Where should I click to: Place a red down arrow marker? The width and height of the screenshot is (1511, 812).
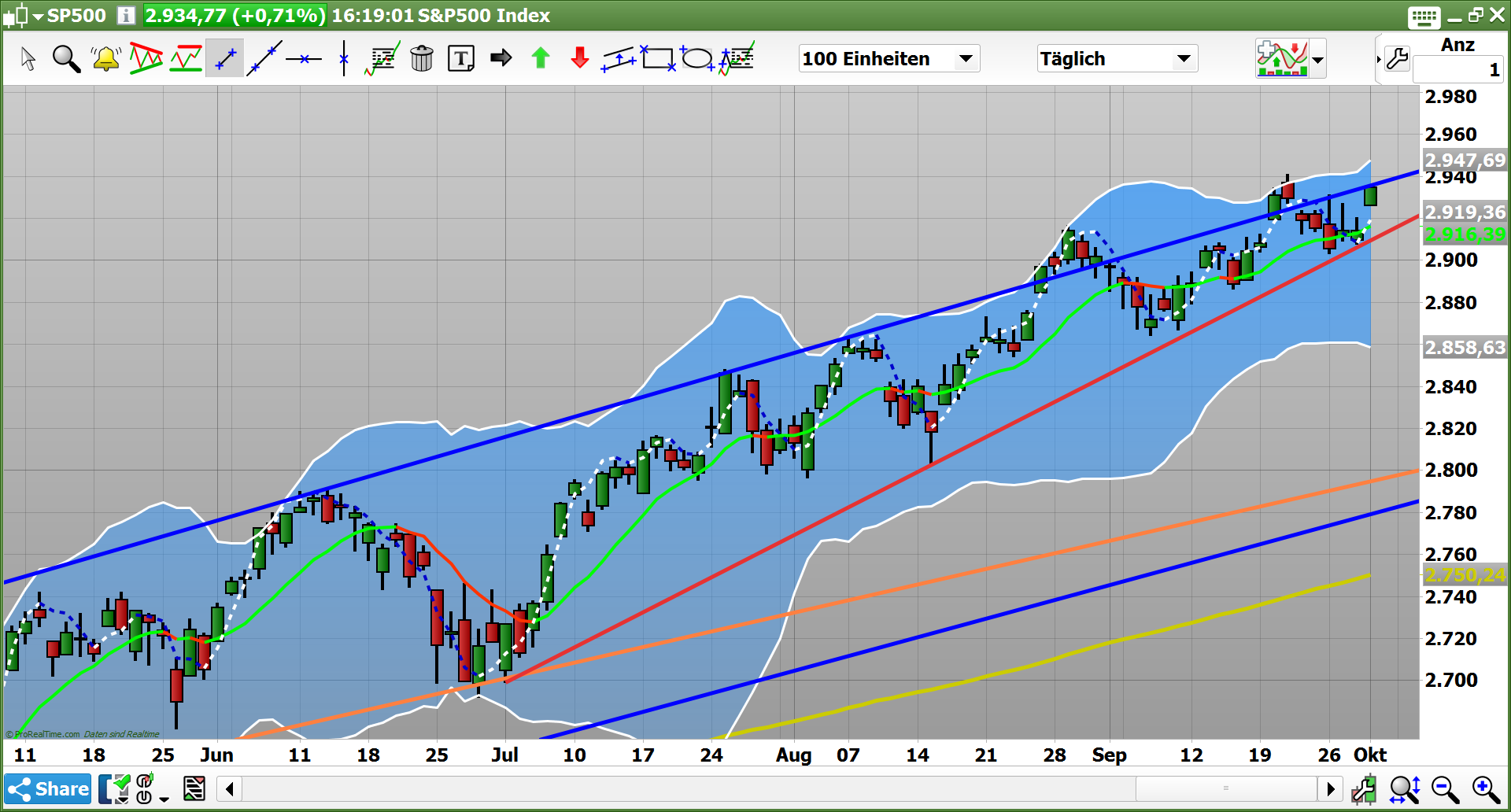pyautogui.click(x=580, y=58)
